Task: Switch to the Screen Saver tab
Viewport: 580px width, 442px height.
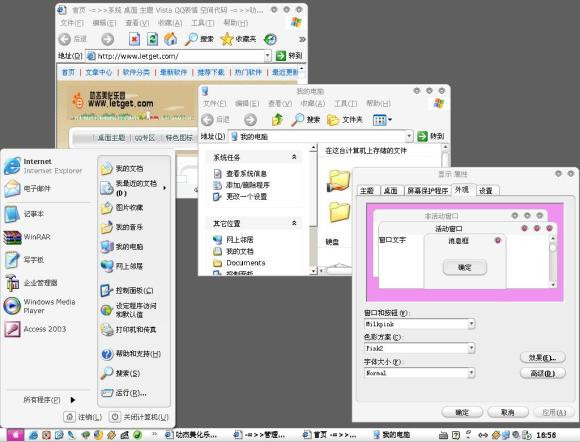Action: (427, 190)
